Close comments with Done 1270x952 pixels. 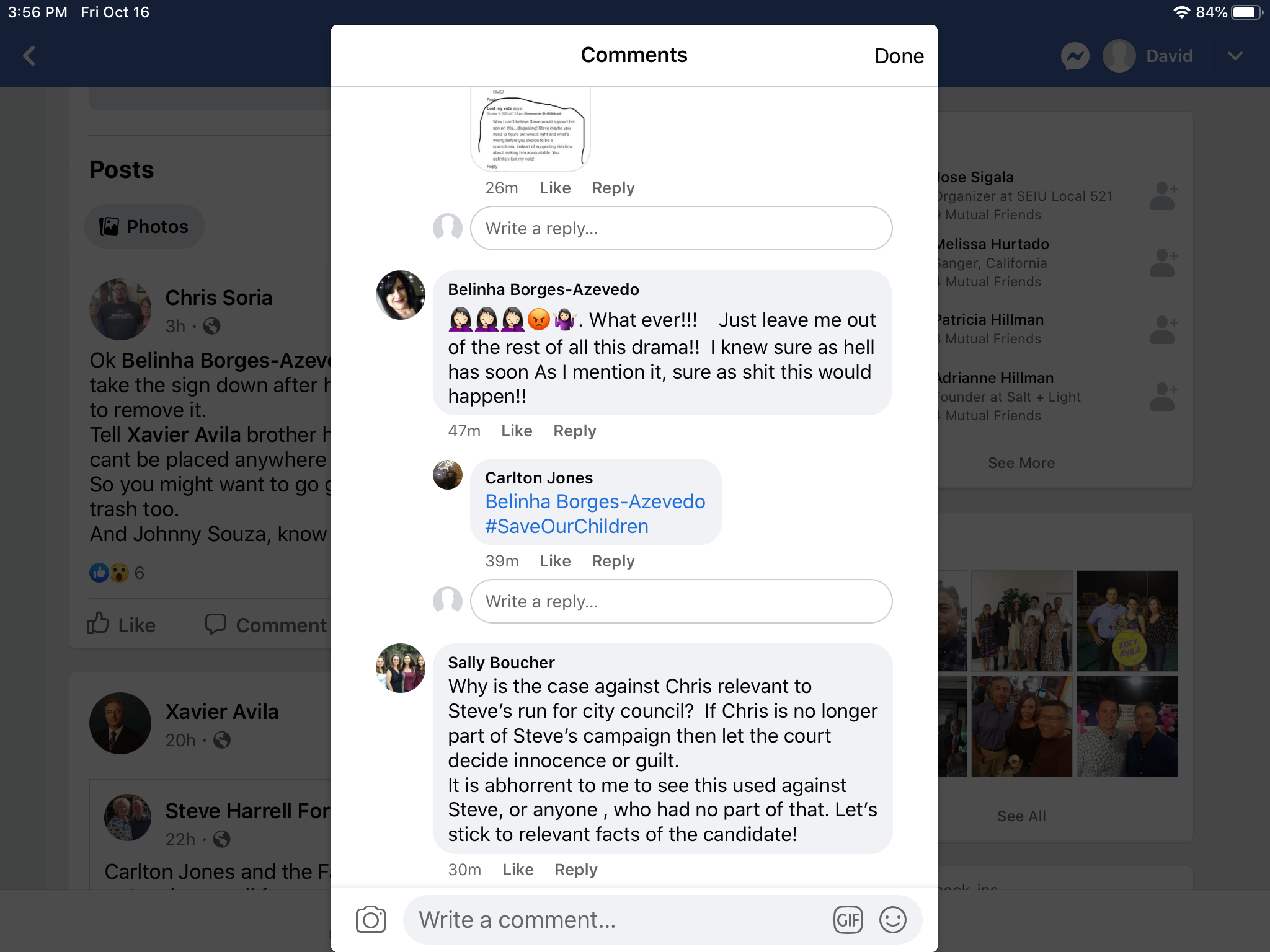click(899, 56)
